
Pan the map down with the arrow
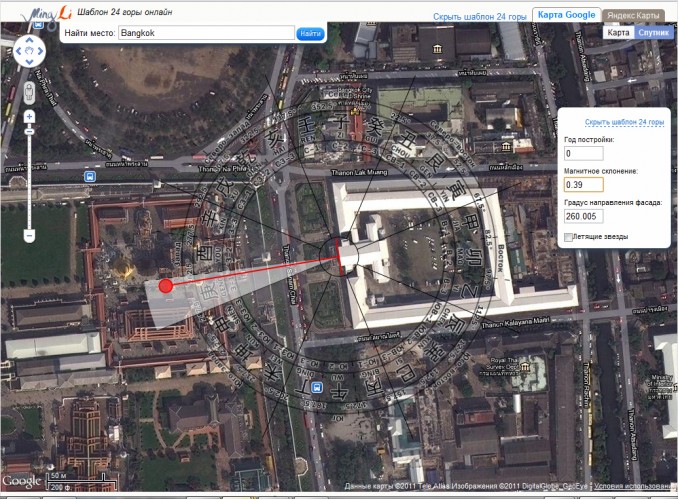pos(29,62)
